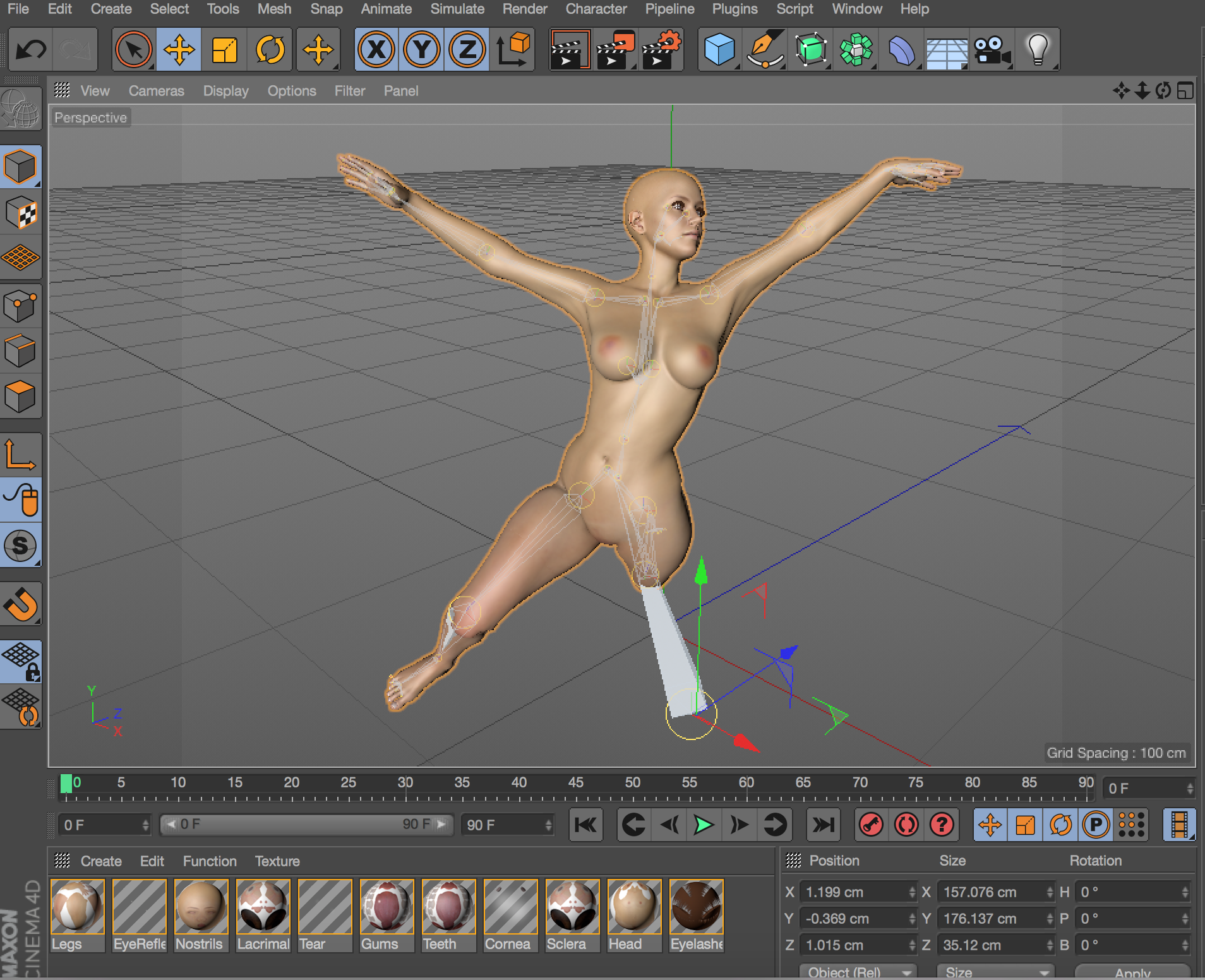Open the Simulate menu
The height and width of the screenshot is (980, 1205).
[457, 9]
